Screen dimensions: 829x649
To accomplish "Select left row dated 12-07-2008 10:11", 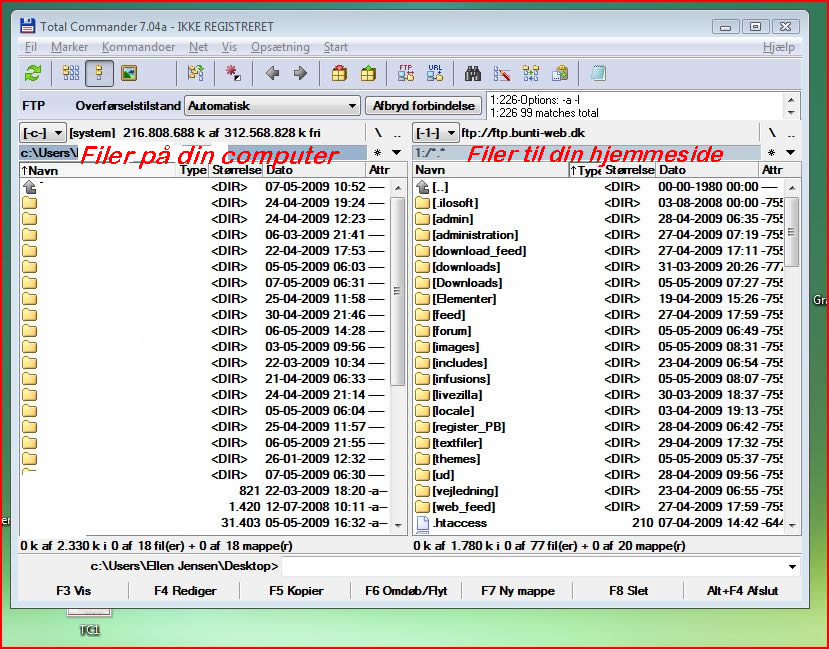I will [205, 507].
